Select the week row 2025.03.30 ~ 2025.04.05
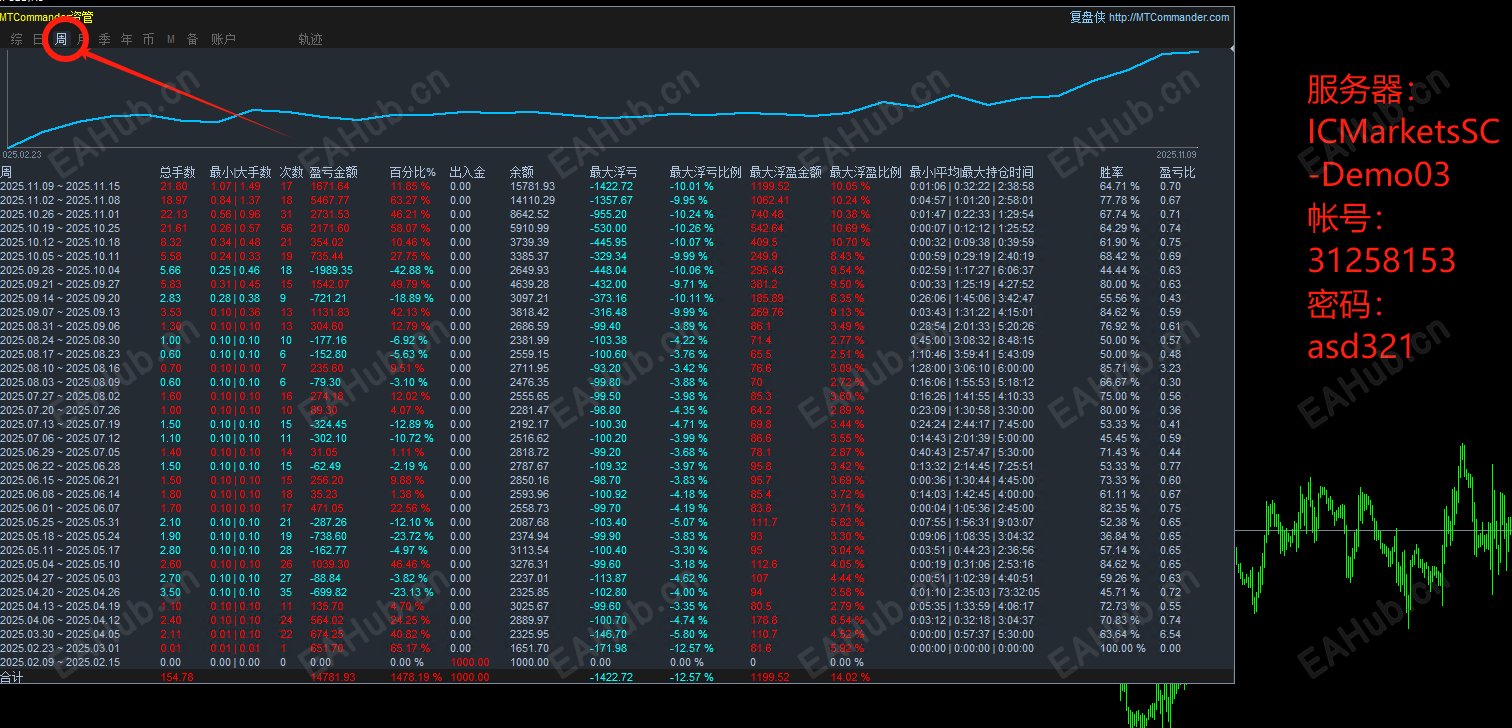This screenshot has height=728, width=1512. tap(616, 634)
